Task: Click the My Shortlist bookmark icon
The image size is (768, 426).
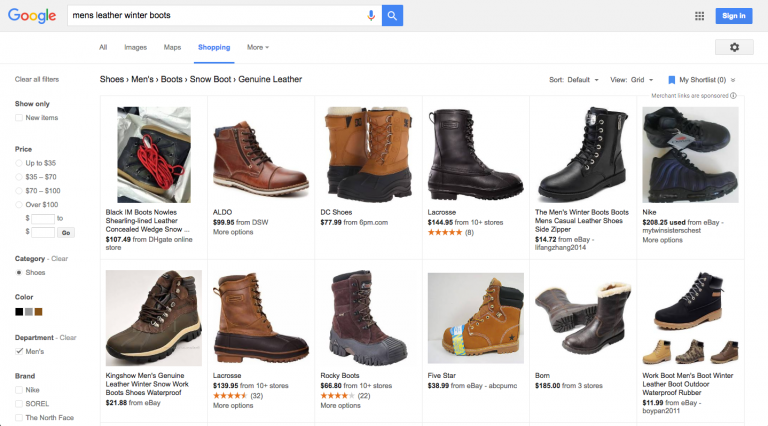Action: (x=672, y=79)
